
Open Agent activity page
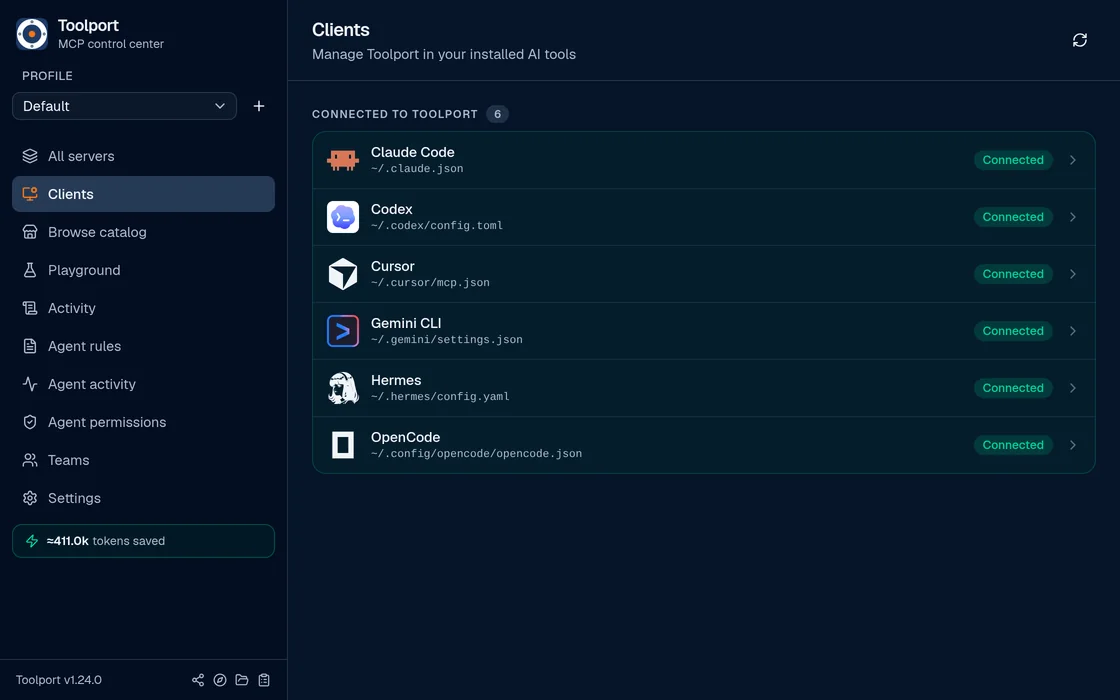144,384
